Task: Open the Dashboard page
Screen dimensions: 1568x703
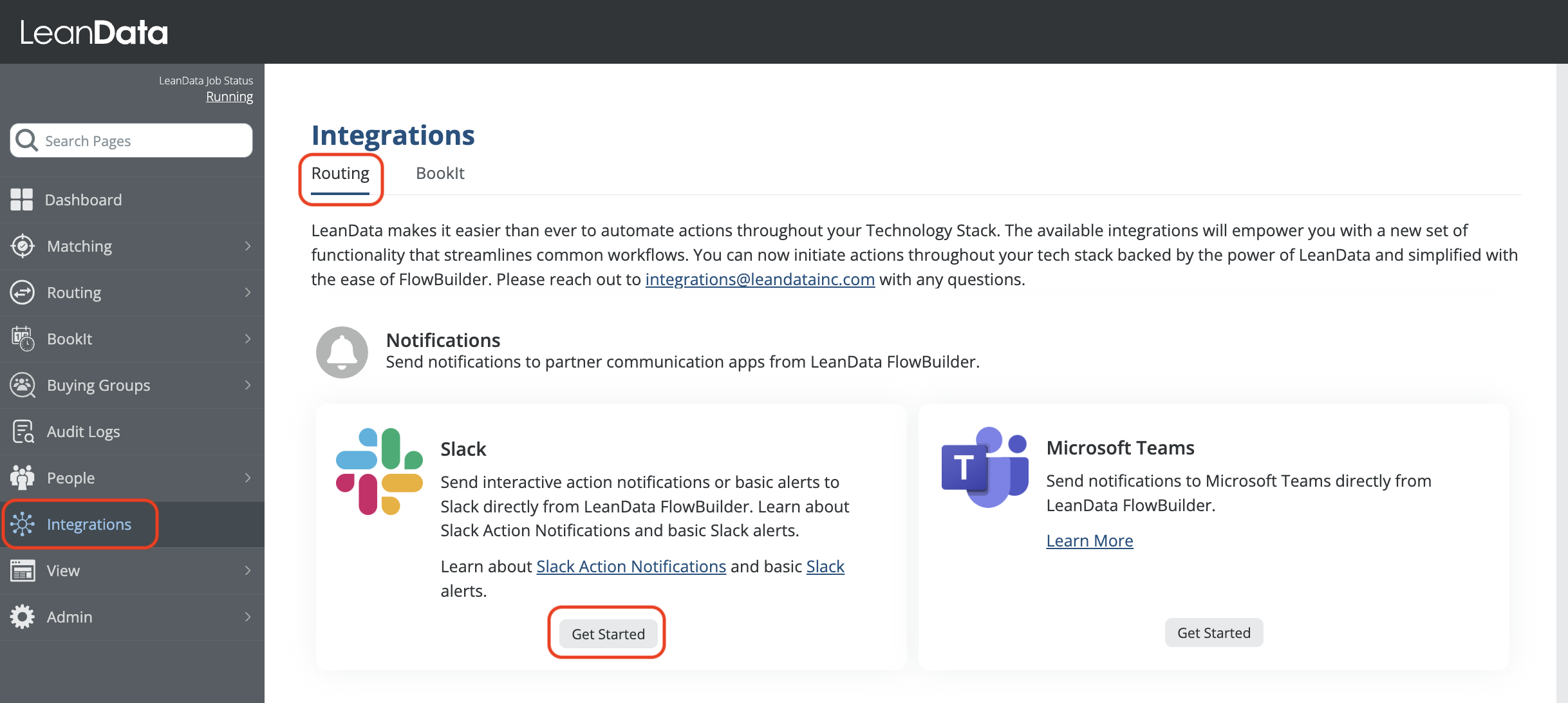Action: click(x=132, y=200)
